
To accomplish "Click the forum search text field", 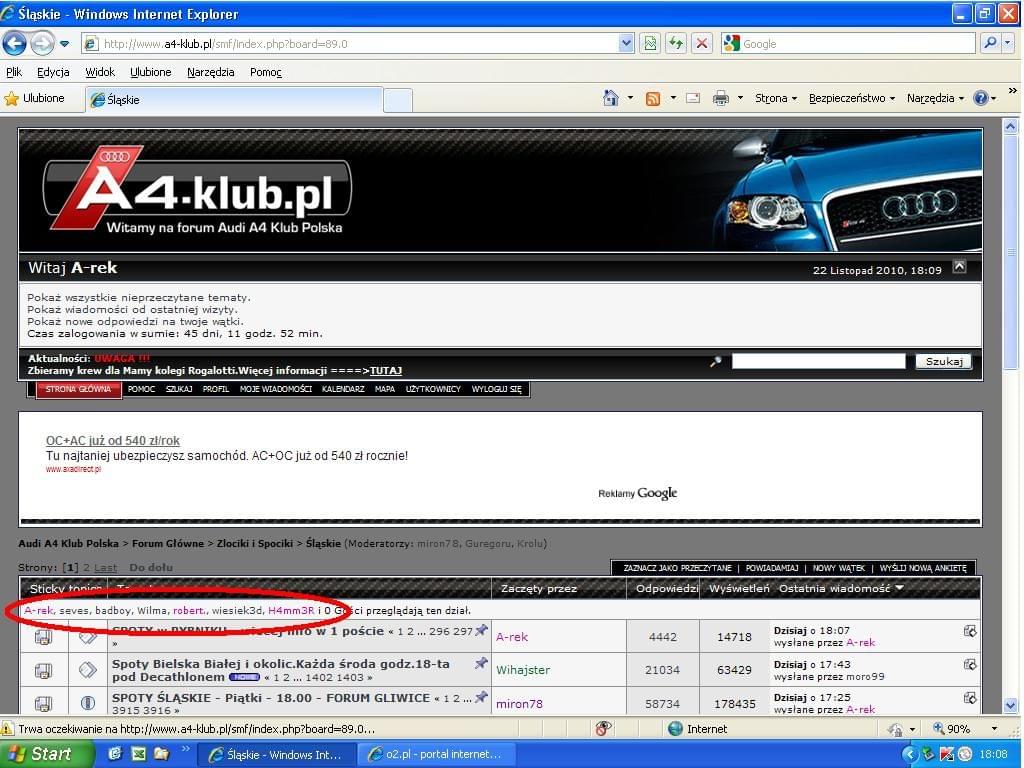I will (x=818, y=361).
